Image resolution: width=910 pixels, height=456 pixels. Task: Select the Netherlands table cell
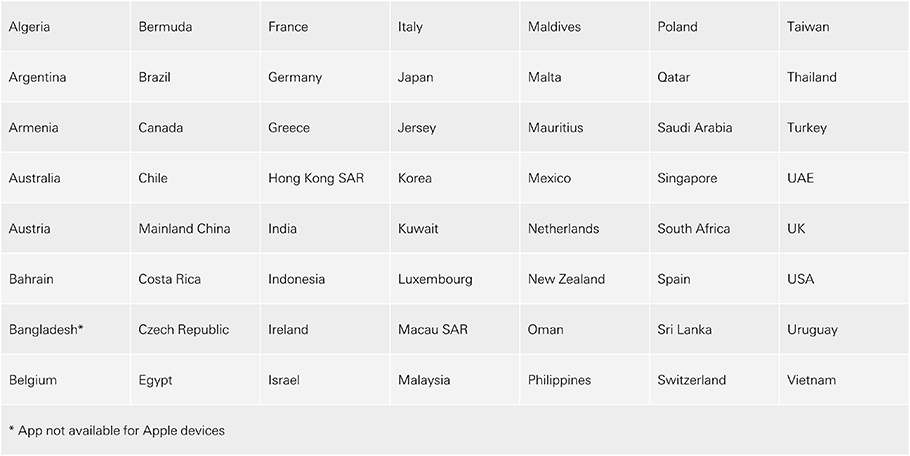(563, 229)
